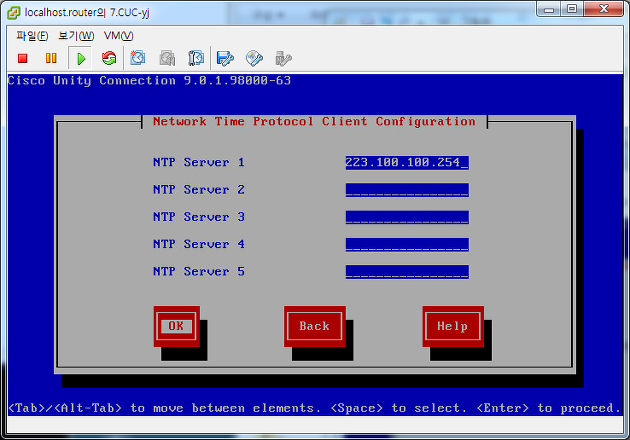The height and width of the screenshot is (440, 630).
Task: Click the Help button
Action: pos(453,326)
